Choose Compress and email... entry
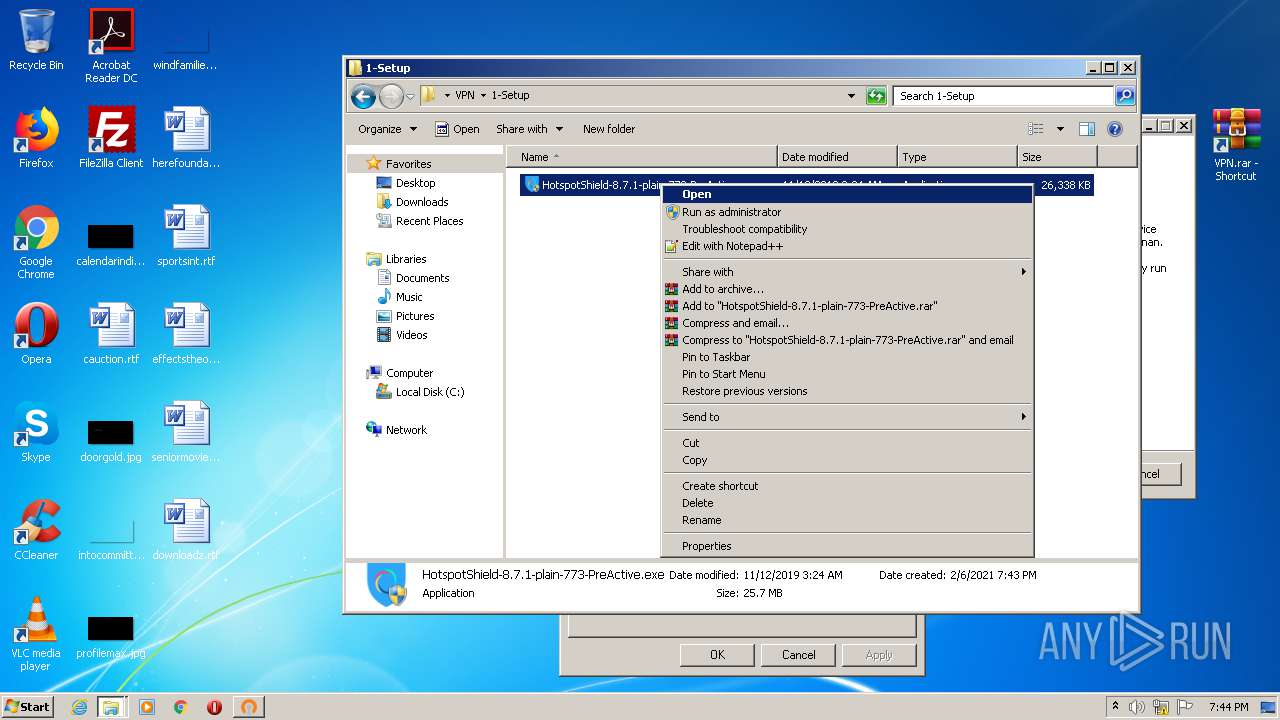Image resolution: width=1280 pixels, height=720 pixels. [847, 323]
